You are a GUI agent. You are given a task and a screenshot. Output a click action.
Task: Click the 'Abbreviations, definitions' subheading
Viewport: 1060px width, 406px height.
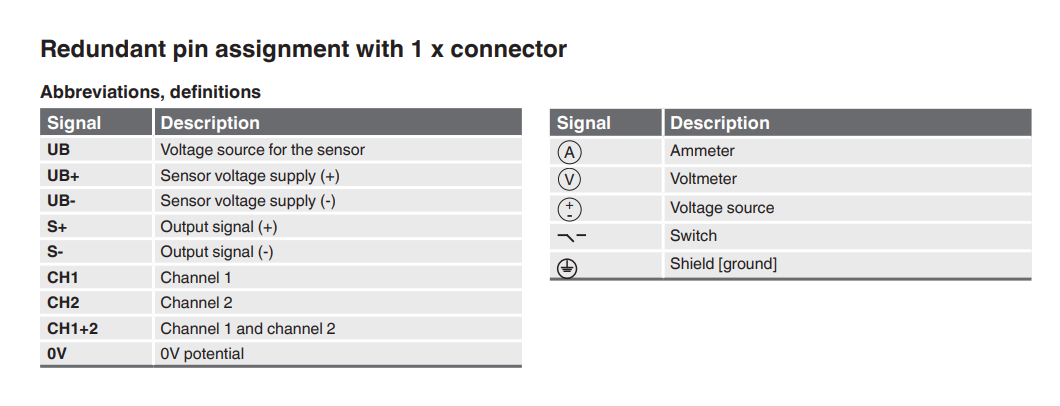coord(150,92)
